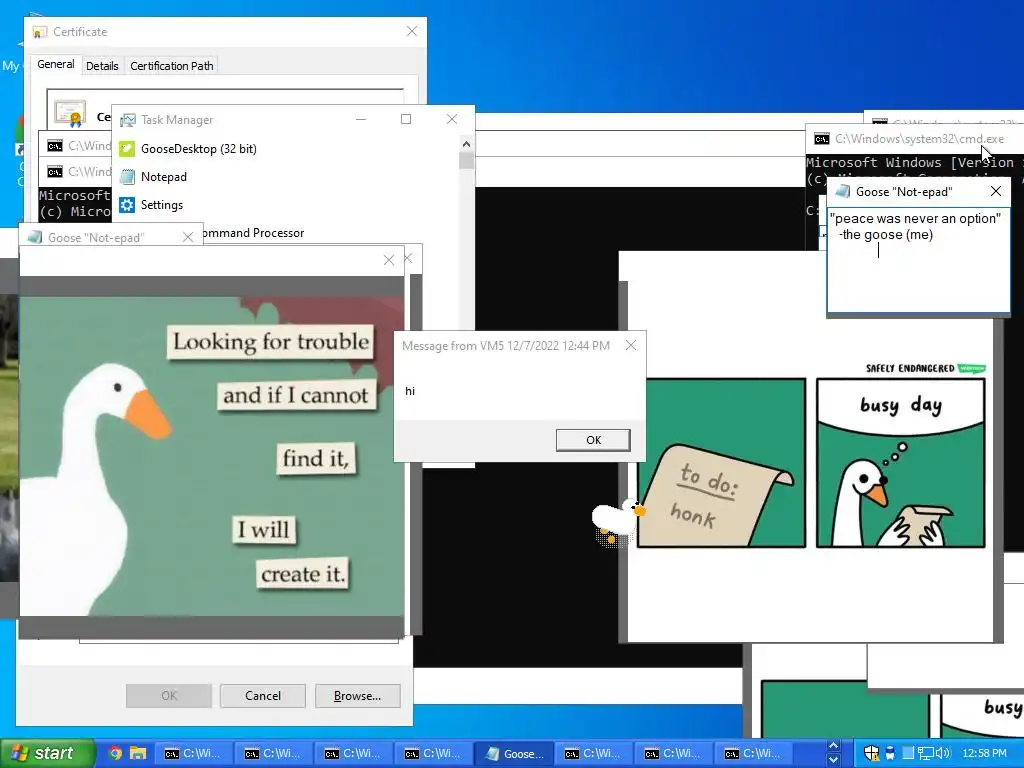Click the notepad icon of the right Goose "Not-epad" window
1024x768 pixels.
pyautogui.click(x=843, y=191)
